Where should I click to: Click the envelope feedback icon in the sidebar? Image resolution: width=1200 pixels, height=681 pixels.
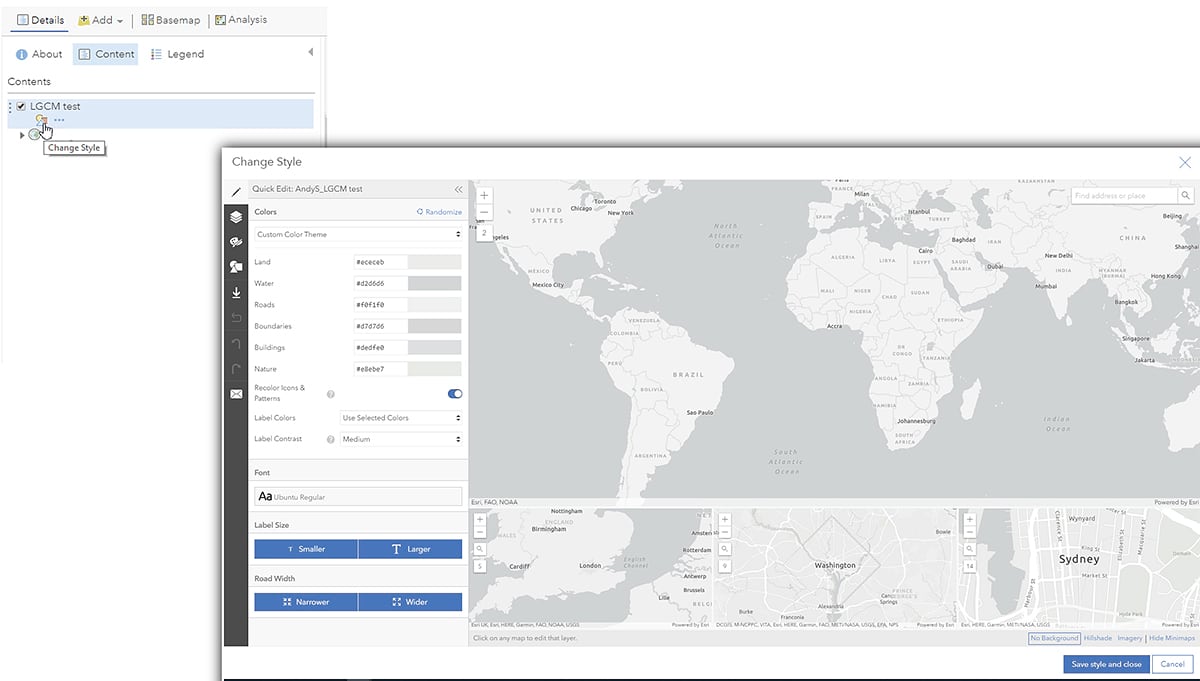(x=236, y=394)
